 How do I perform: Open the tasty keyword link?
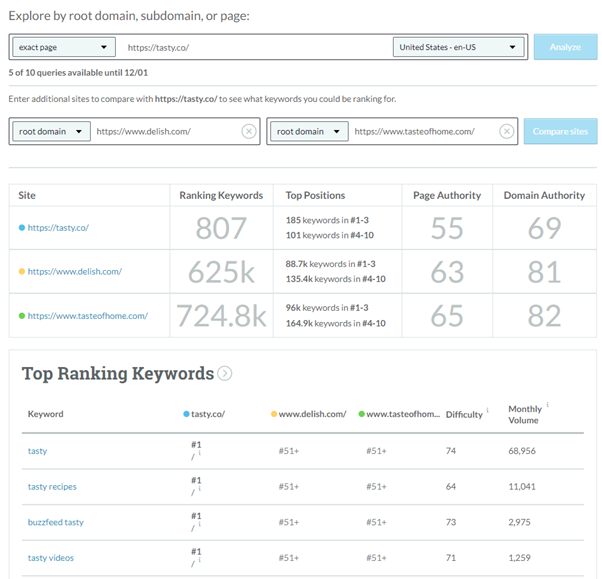[37, 451]
